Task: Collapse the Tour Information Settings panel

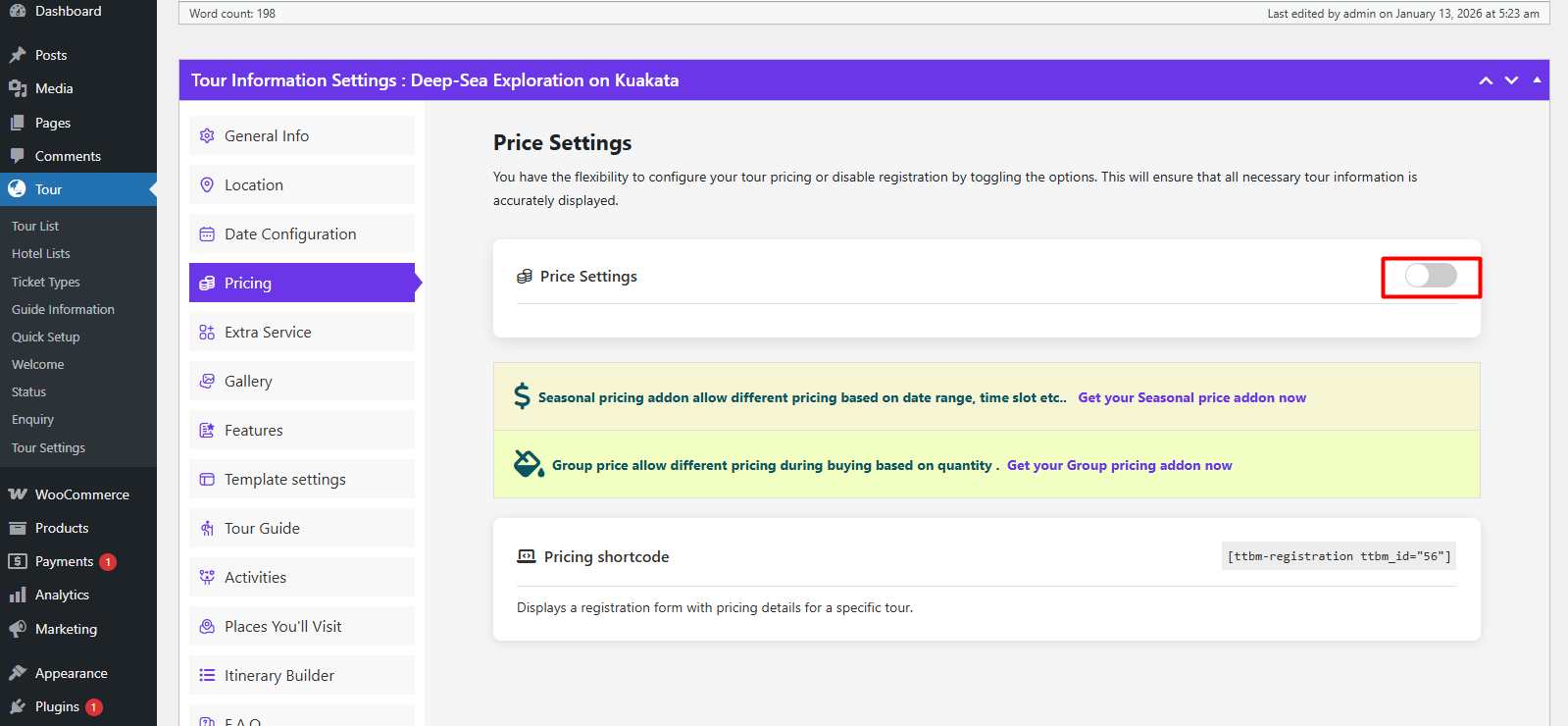Action: [1537, 80]
